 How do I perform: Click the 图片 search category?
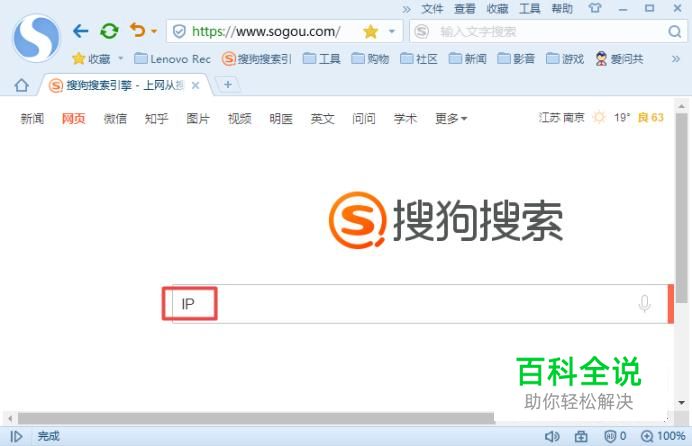click(x=198, y=118)
